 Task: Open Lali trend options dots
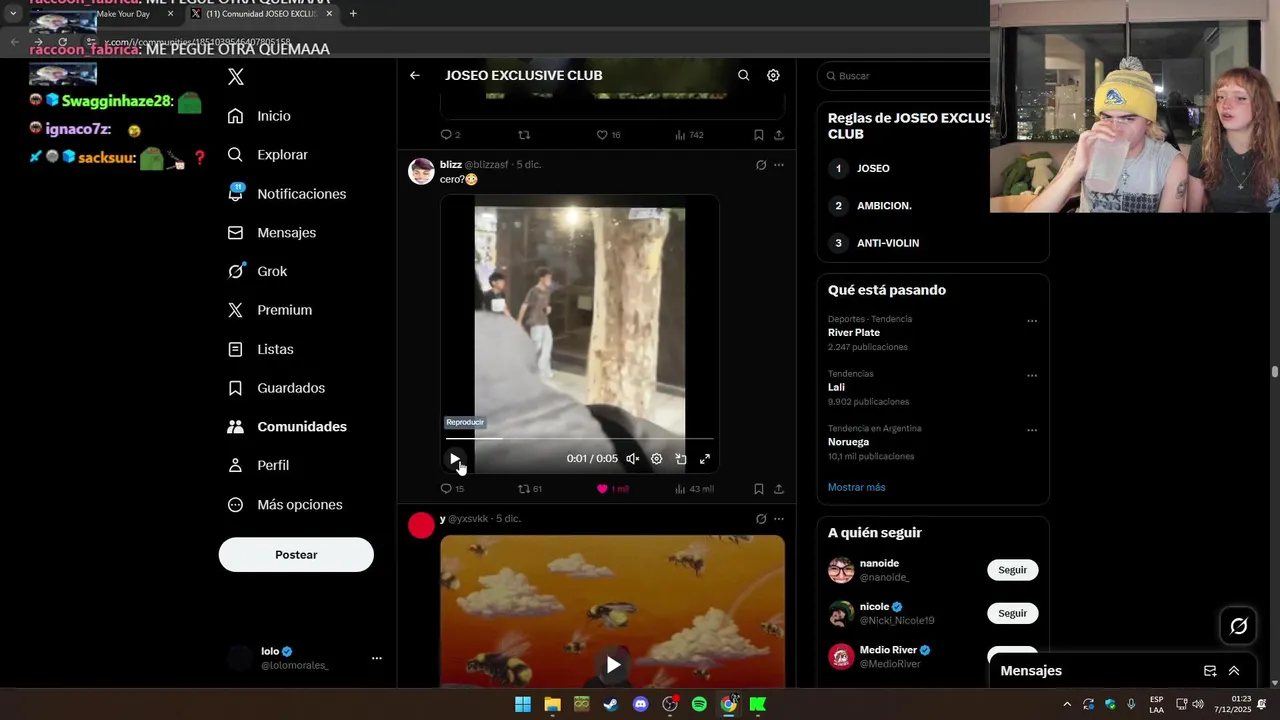pos(1032,376)
